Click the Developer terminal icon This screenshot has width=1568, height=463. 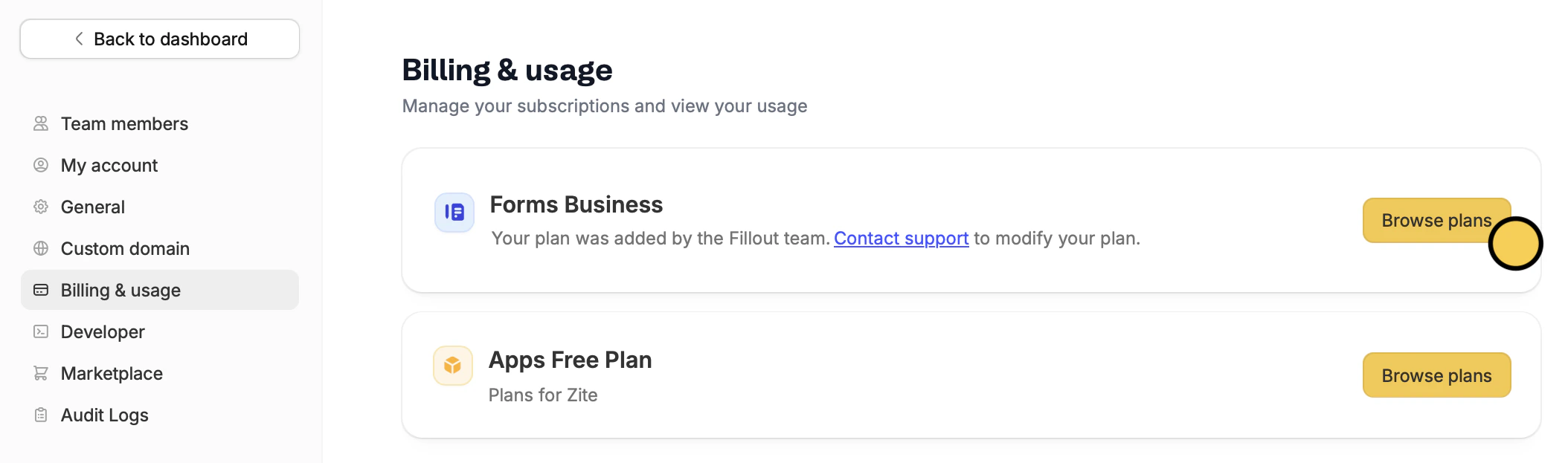click(41, 331)
